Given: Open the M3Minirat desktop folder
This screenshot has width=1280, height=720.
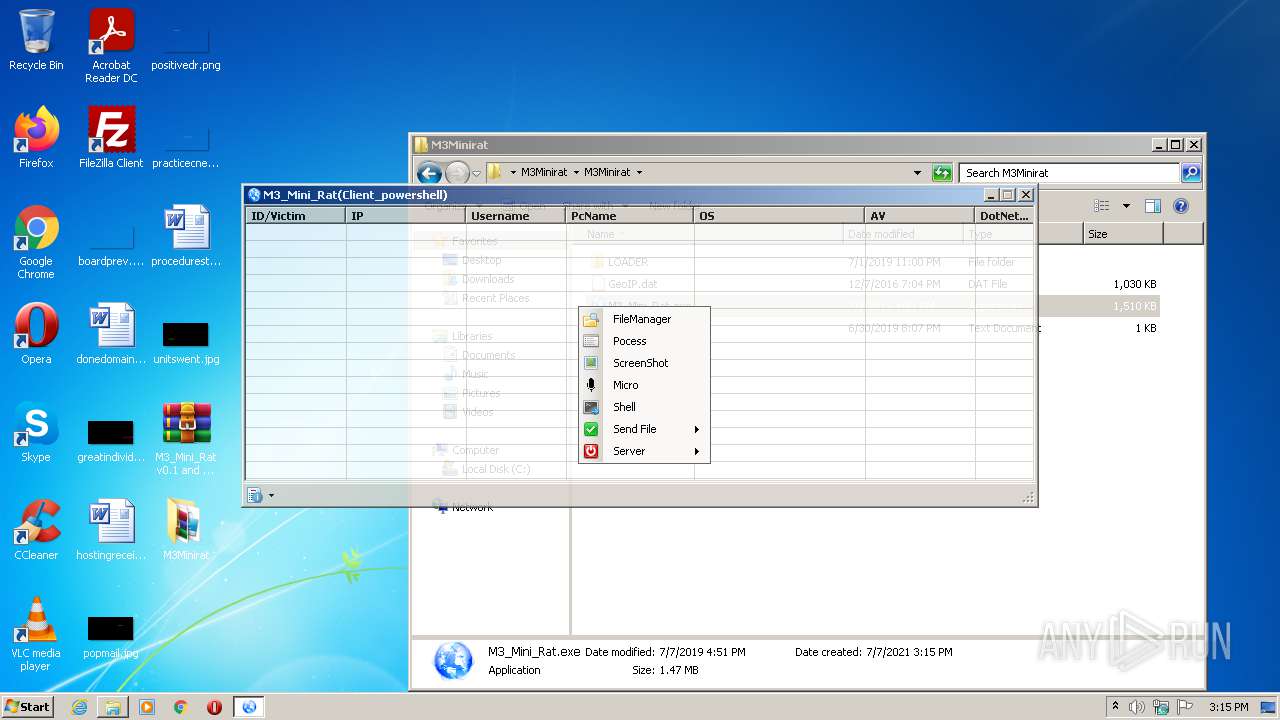Looking at the screenshot, I should [186, 530].
